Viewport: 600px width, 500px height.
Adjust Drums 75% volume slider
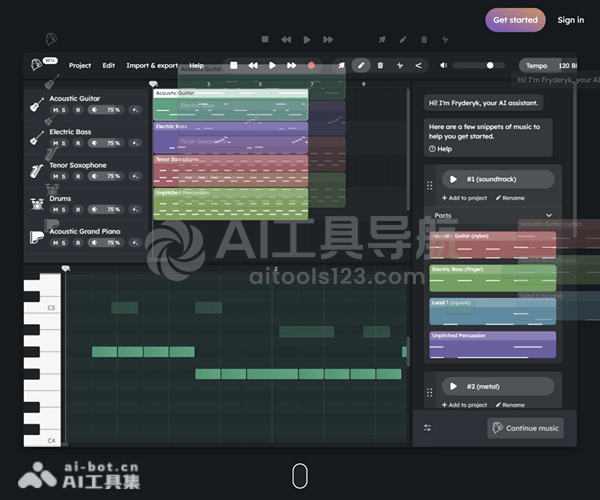pyautogui.click(x=105, y=209)
